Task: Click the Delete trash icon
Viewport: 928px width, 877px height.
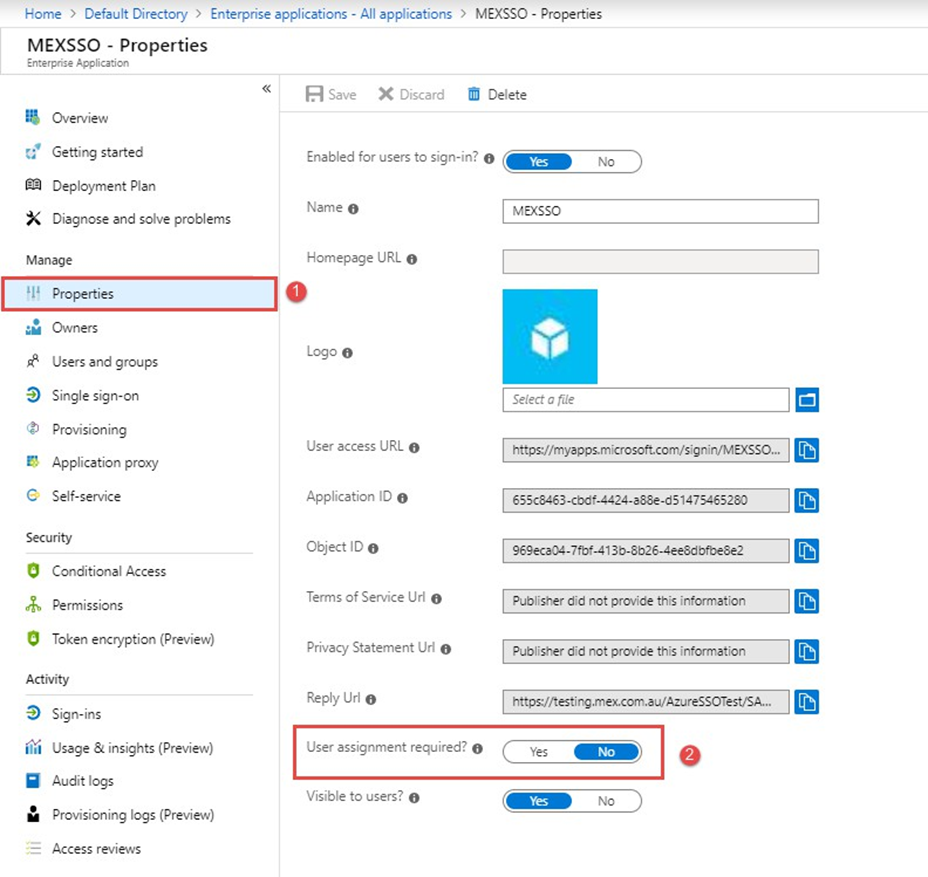Action: click(x=474, y=94)
